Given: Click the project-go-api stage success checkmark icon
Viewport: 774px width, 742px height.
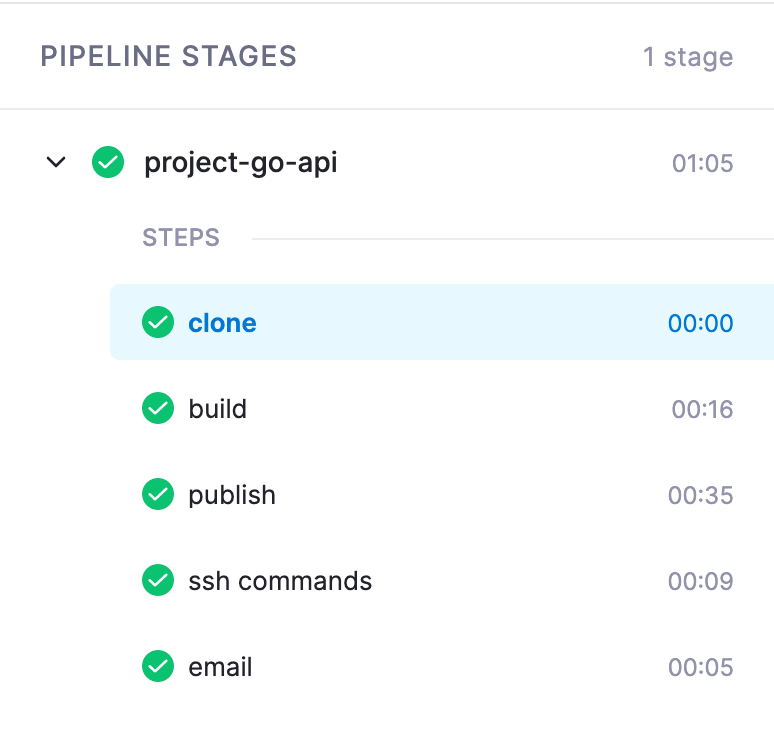Looking at the screenshot, I should pyautogui.click(x=108, y=162).
